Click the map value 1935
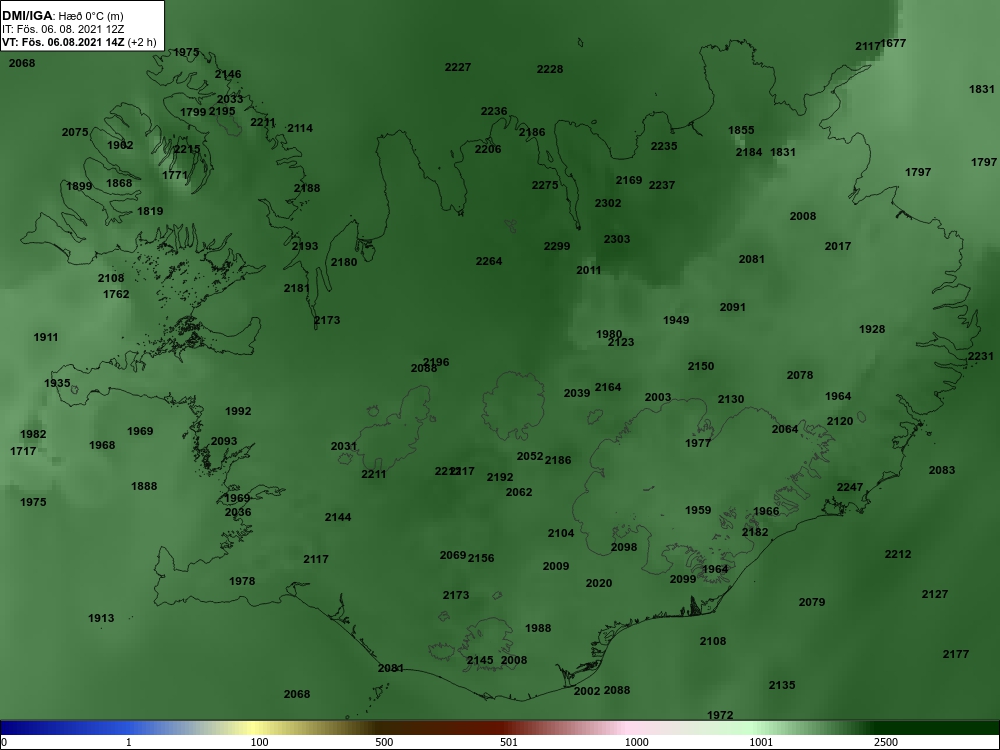This screenshot has width=1000, height=750. coord(57,383)
